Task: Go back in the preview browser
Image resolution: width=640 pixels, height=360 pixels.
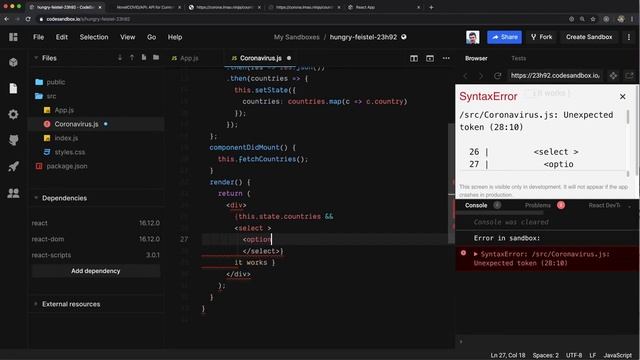Action: 465,76
